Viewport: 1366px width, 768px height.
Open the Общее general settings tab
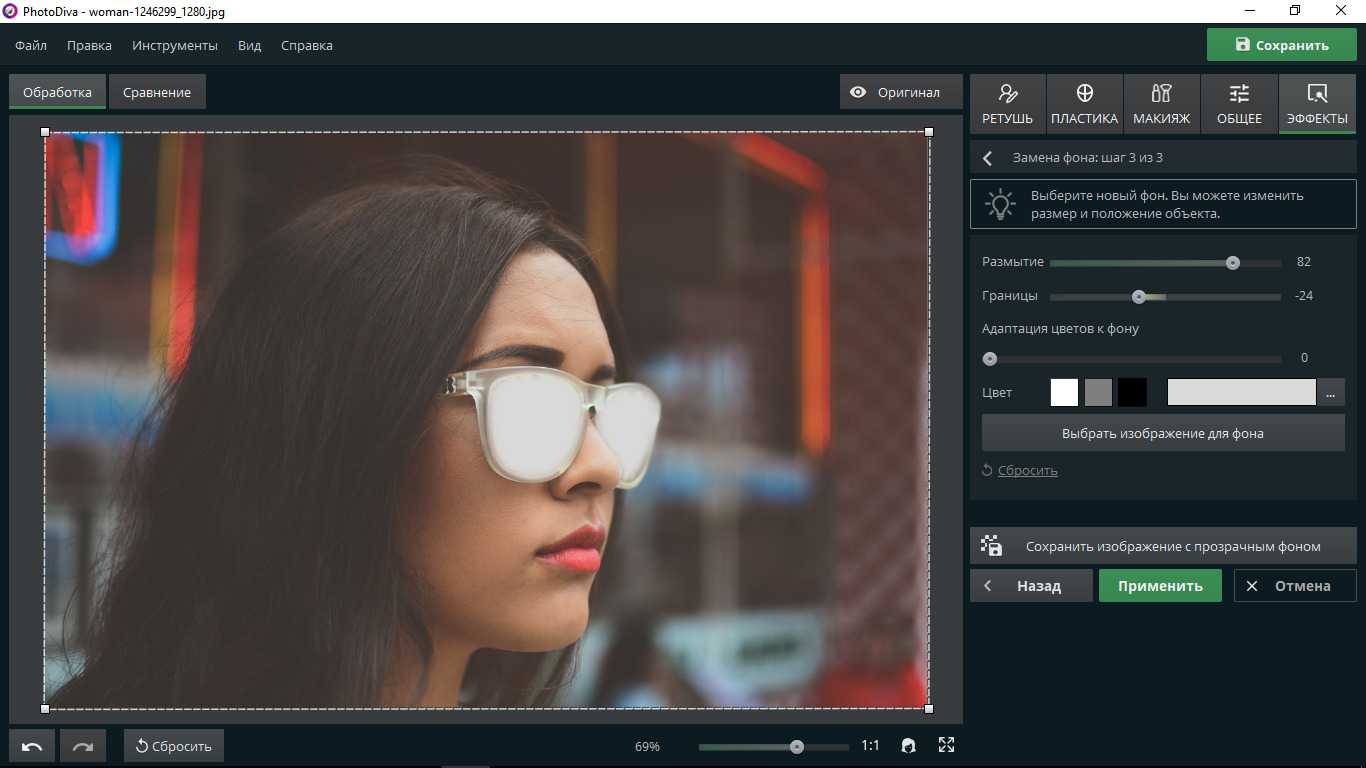coord(1239,104)
